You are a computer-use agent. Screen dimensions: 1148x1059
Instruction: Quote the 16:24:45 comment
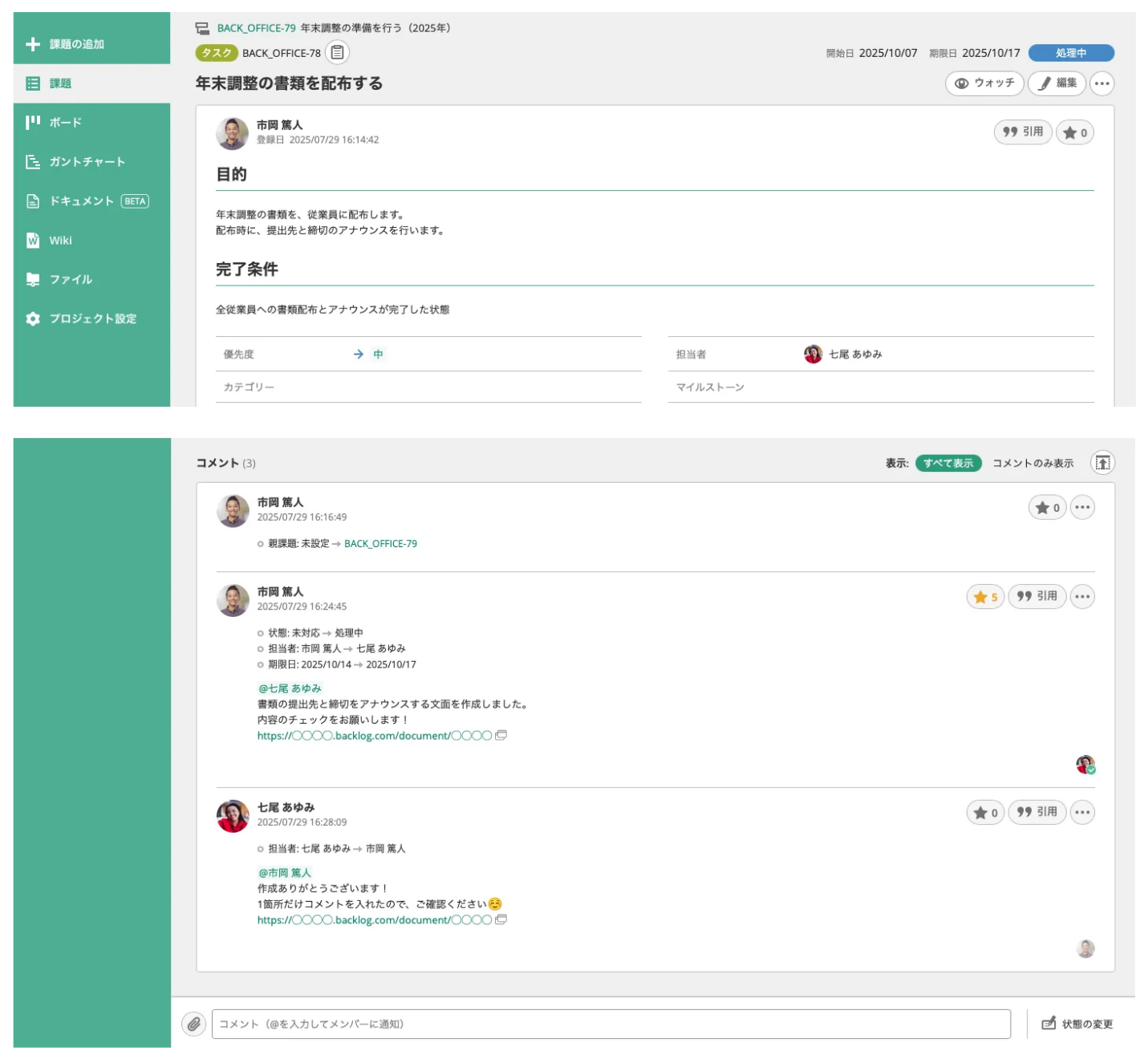pos(1037,597)
